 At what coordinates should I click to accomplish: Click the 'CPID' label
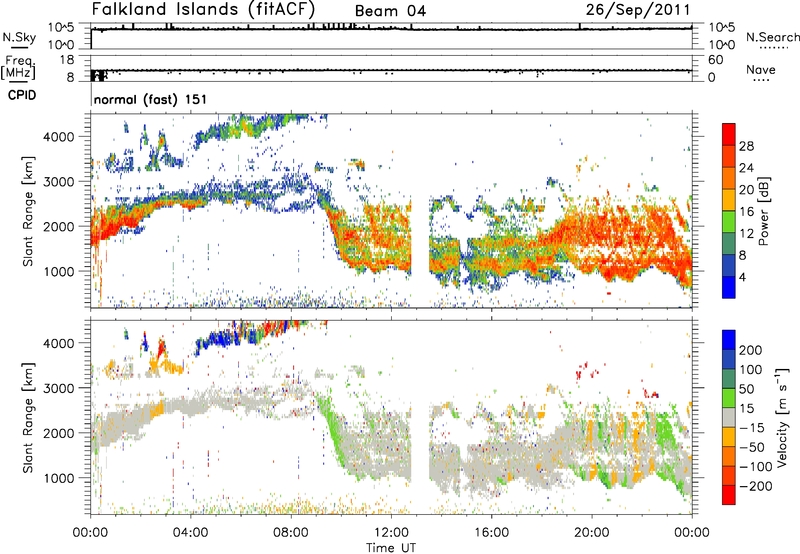tap(22, 95)
